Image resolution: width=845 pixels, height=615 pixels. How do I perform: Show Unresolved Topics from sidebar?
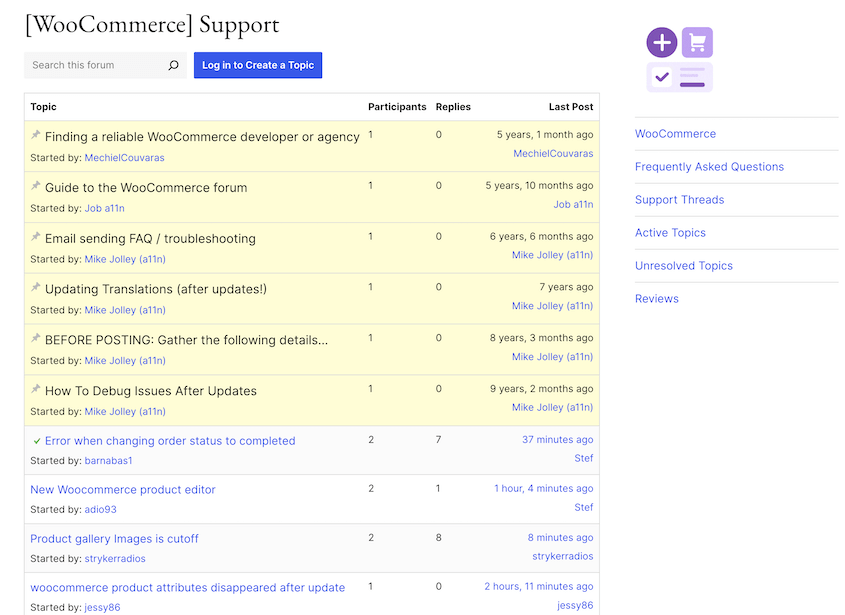(683, 266)
